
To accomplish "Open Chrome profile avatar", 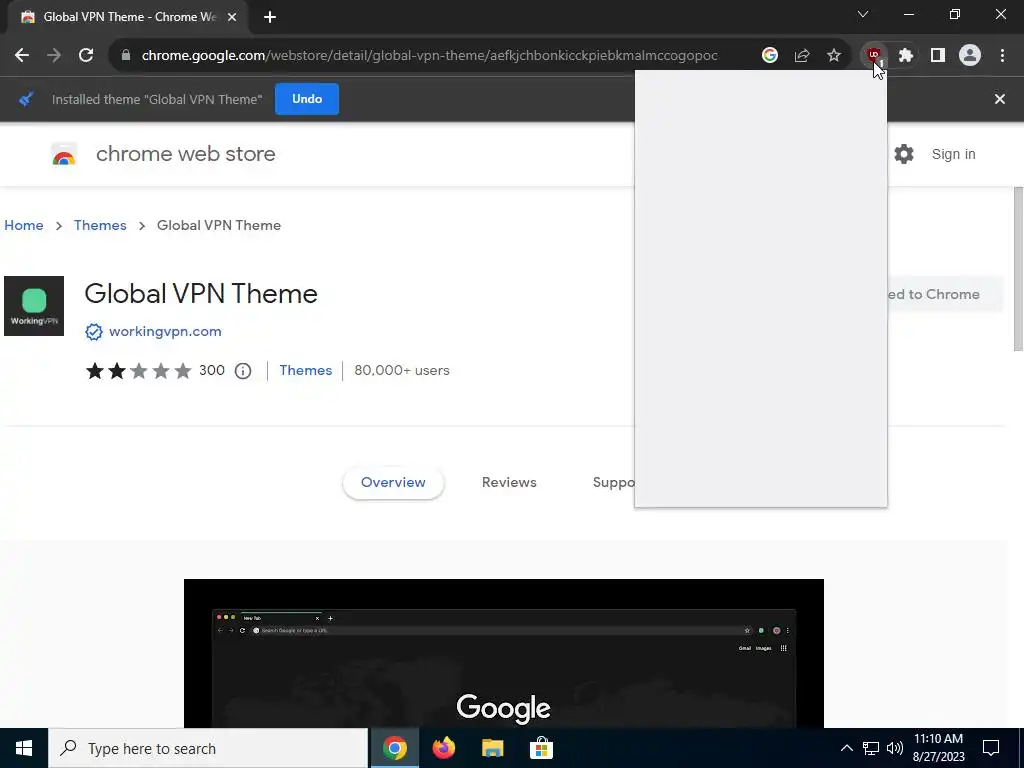I will coord(970,56).
